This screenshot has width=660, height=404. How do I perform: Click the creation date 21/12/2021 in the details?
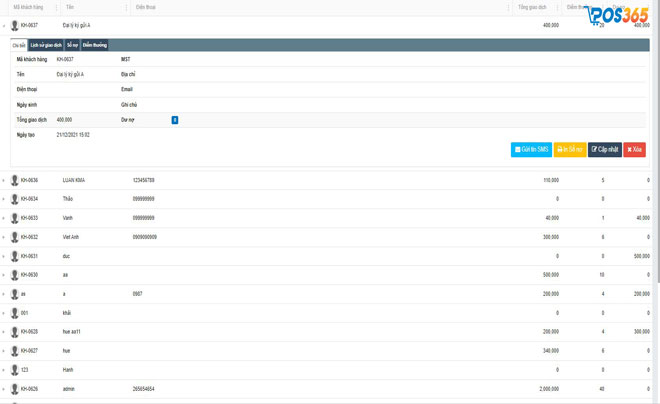pyautogui.click(x=73, y=135)
